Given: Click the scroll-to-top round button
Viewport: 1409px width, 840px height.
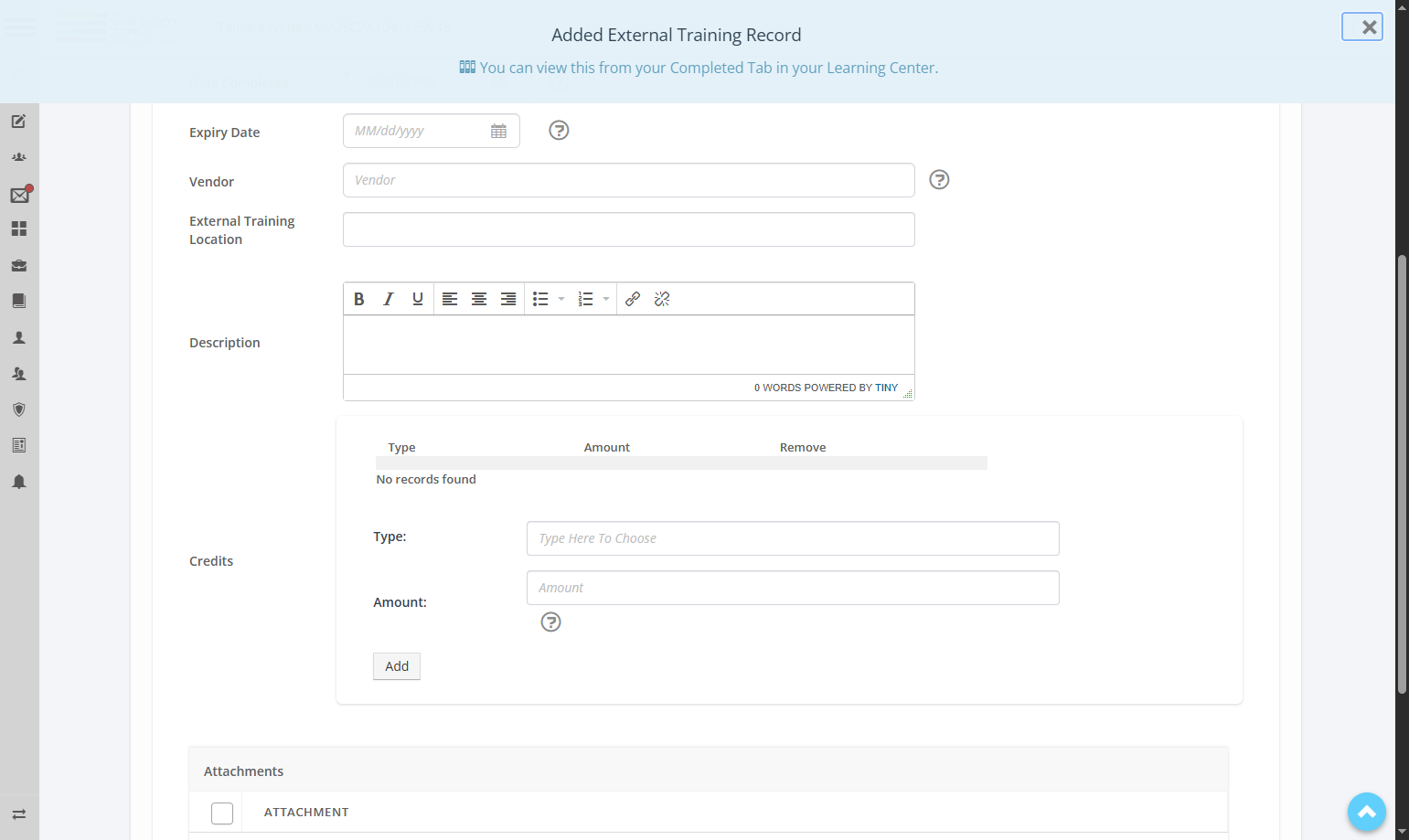Looking at the screenshot, I should tap(1367, 812).
